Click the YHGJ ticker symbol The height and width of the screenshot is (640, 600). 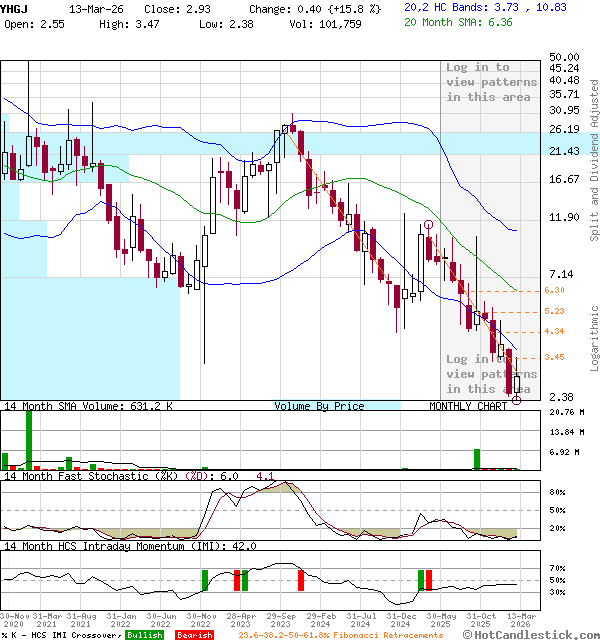click(14, 6)
